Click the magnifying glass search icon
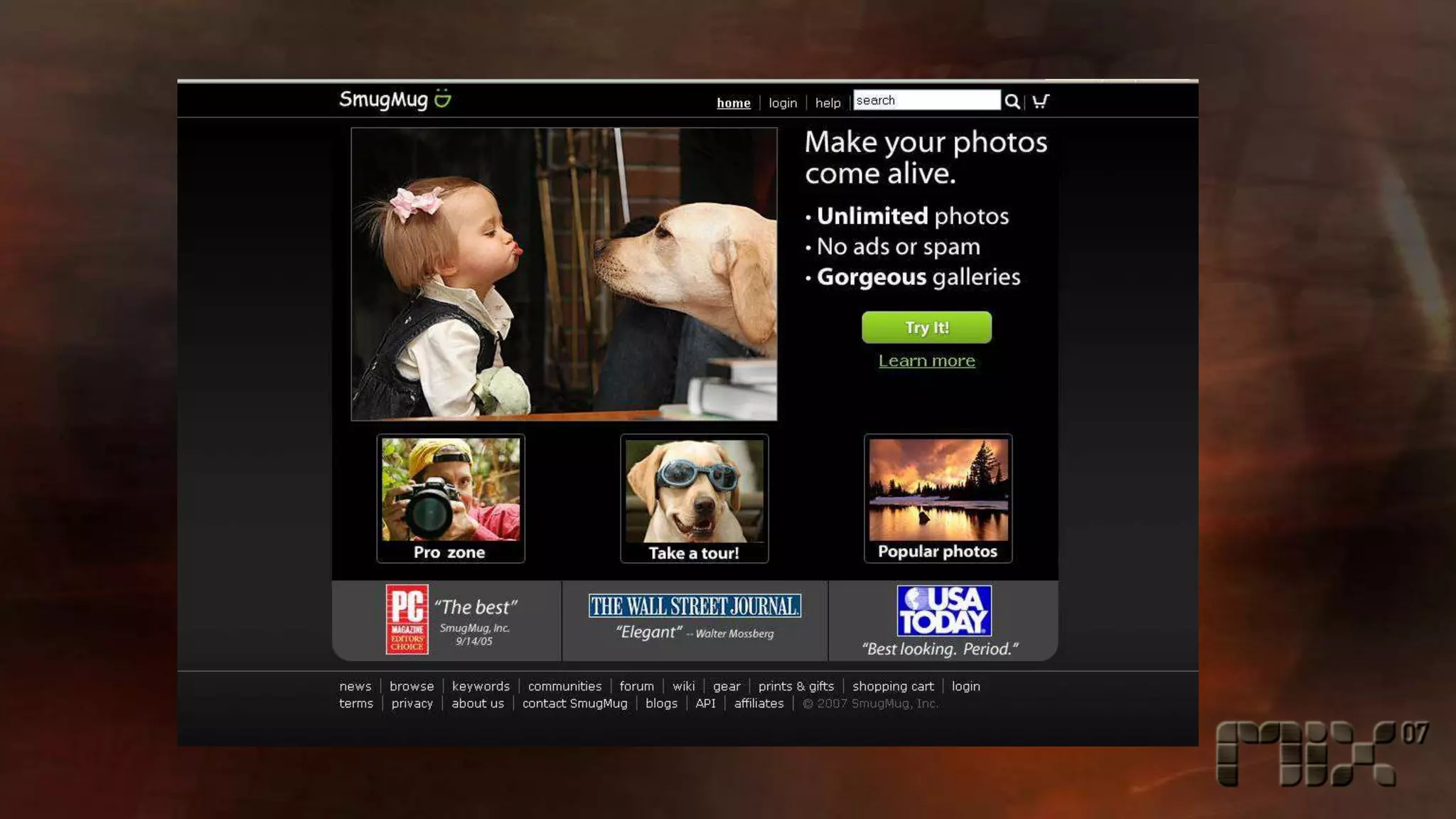Screen dimensions: 1456x819 [1012, 102]
